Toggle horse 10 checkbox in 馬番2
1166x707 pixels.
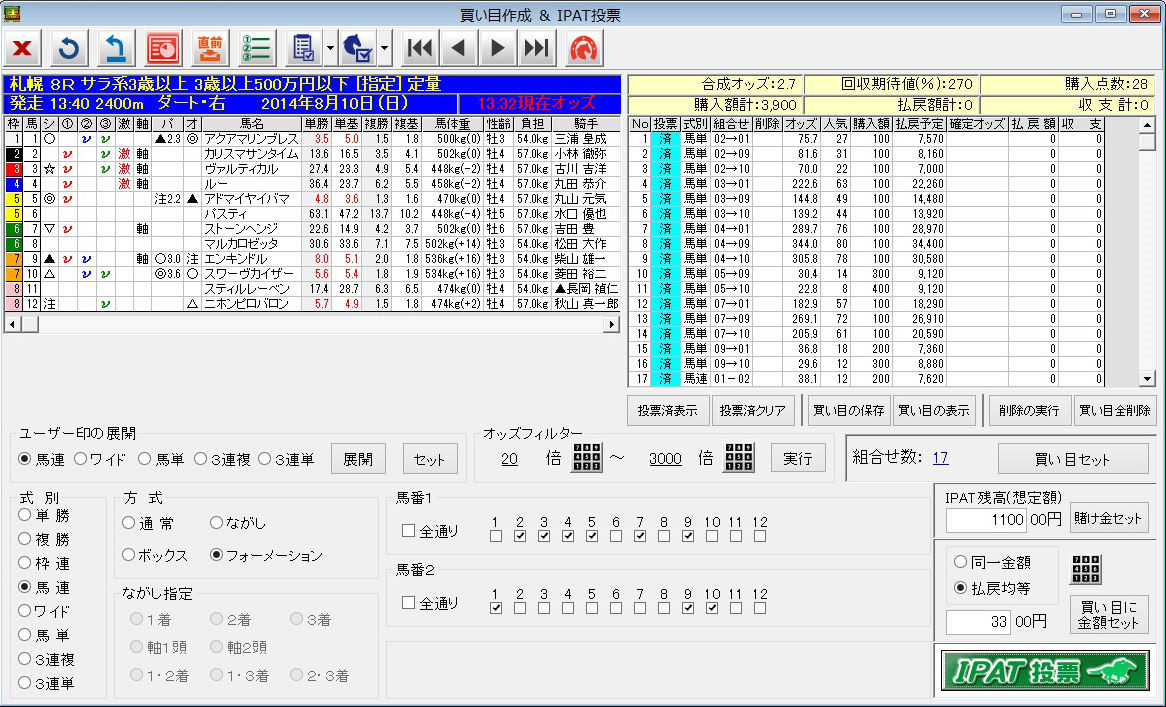coord(712,608)
